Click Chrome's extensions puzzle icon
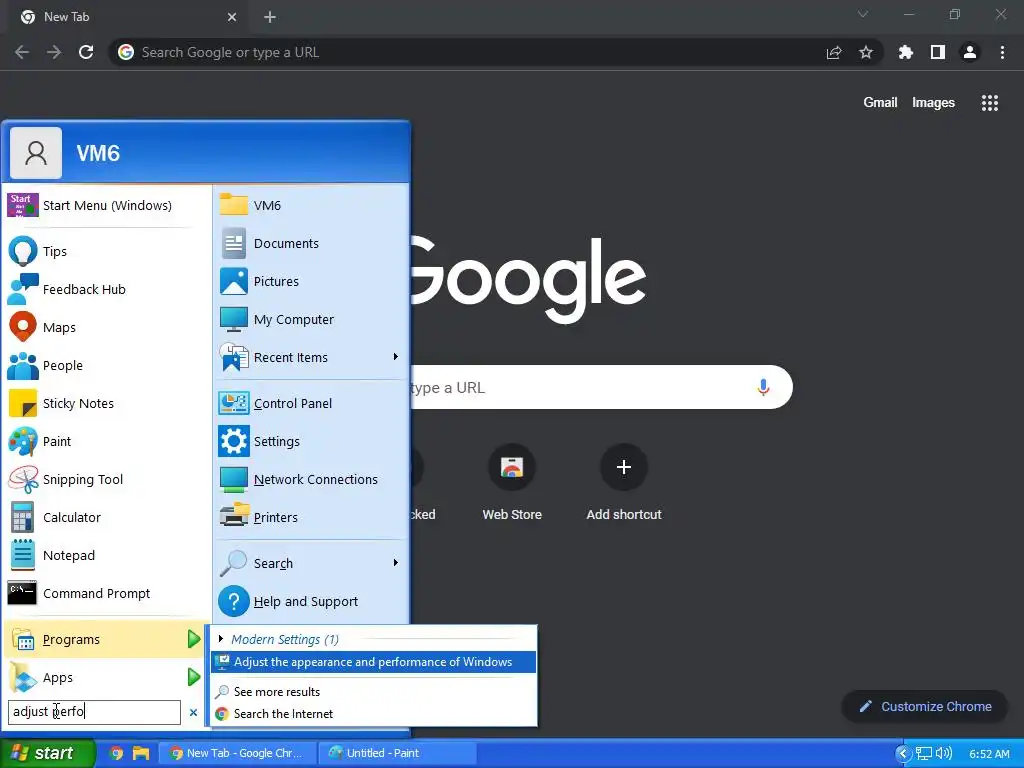The width and height of the screenshot is (1024, 768). (x=905, y=52)
